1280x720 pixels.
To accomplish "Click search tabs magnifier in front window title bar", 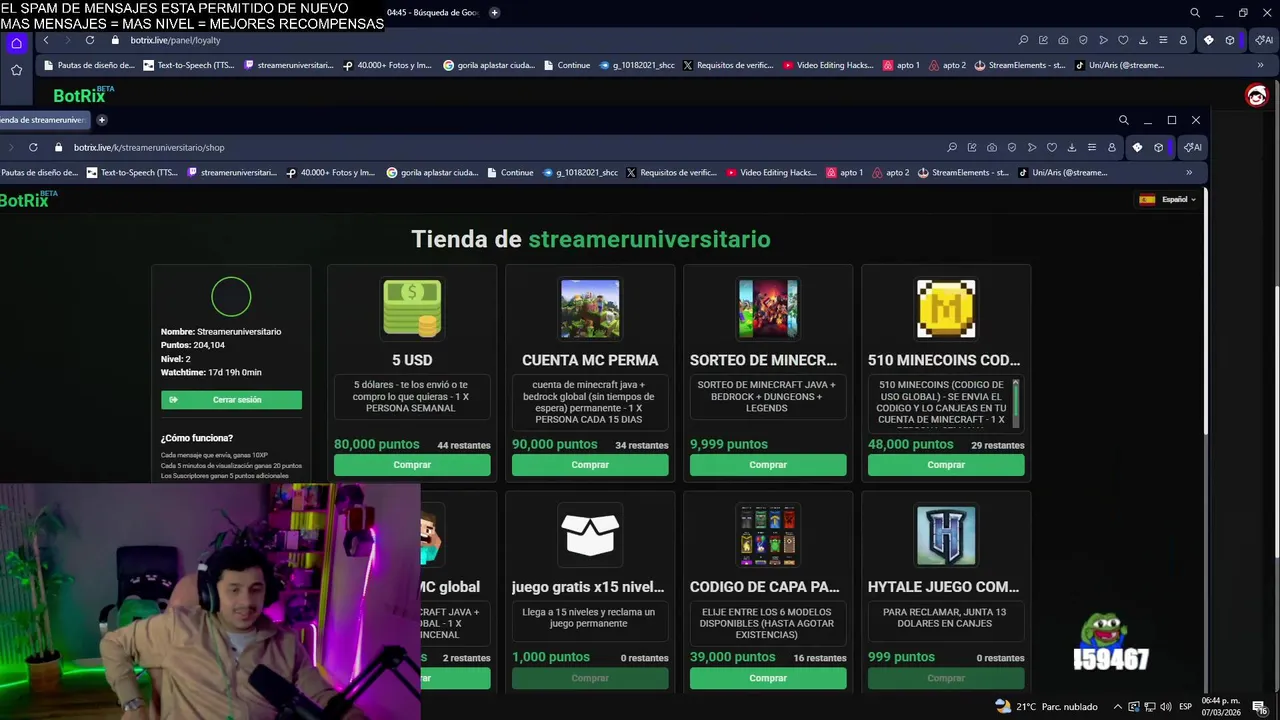I will [x=1123, y=120].
